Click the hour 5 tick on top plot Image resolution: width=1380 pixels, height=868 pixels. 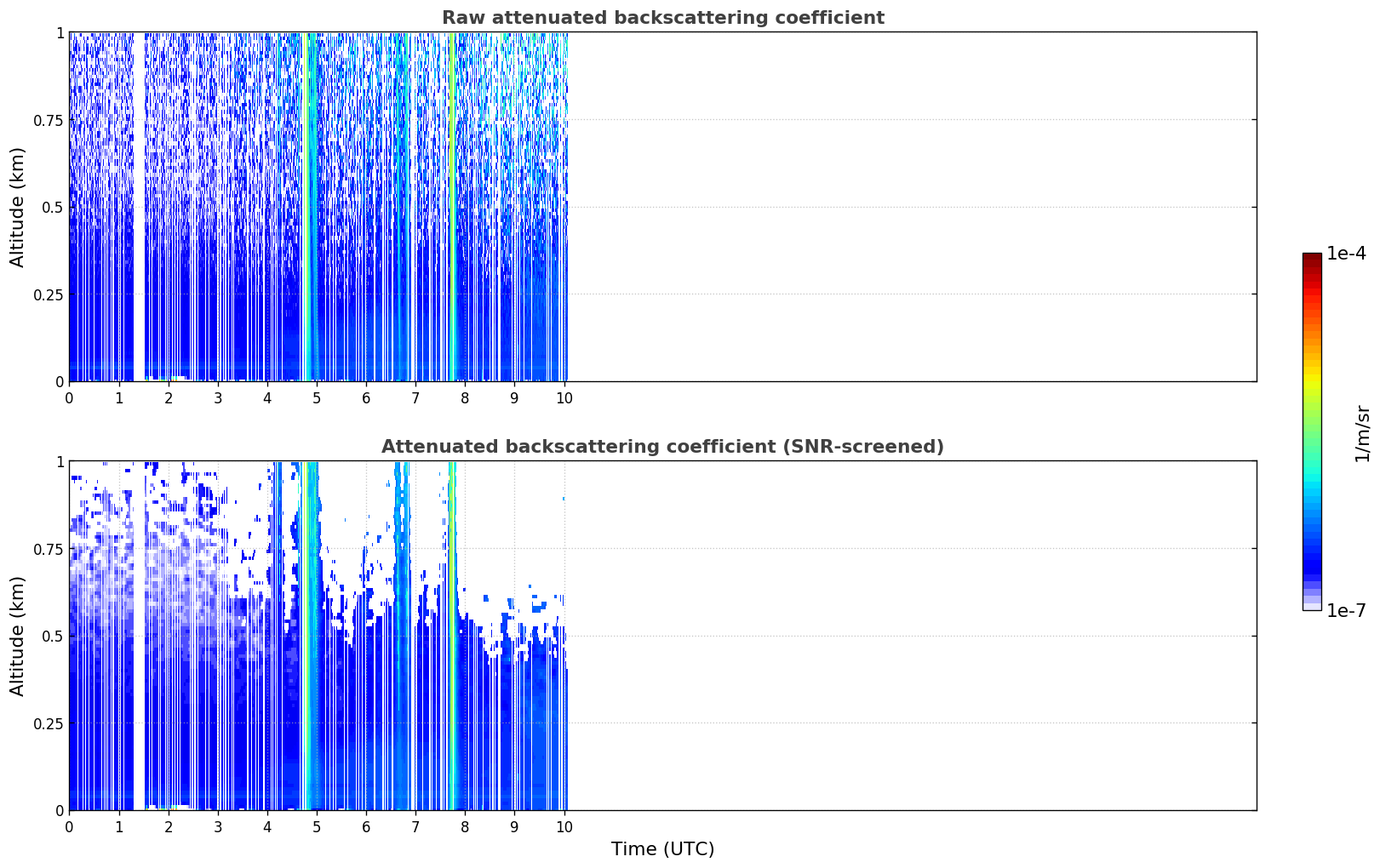click(317, 398)
